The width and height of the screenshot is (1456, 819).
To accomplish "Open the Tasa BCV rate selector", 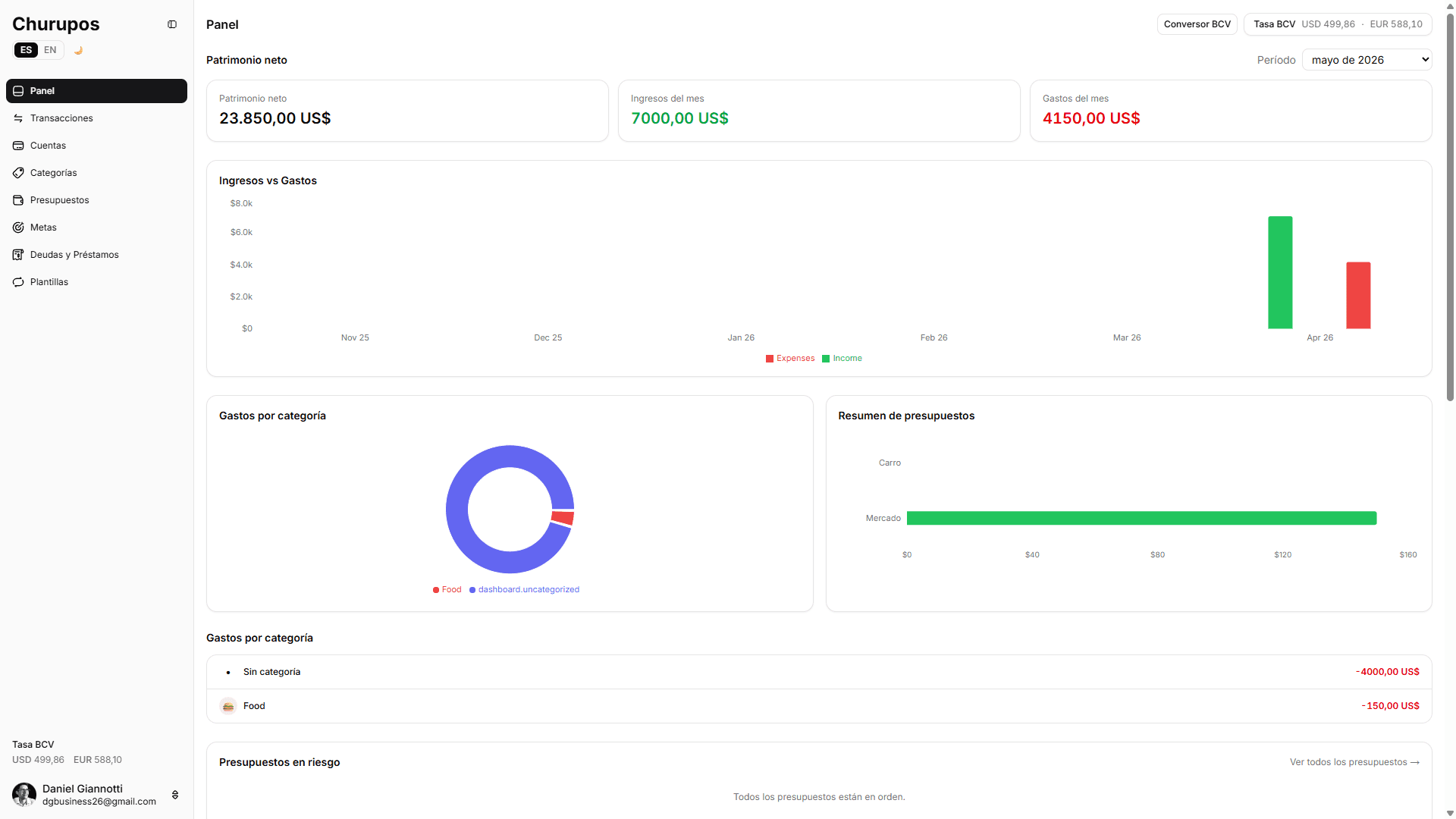I will (1338, 24).
